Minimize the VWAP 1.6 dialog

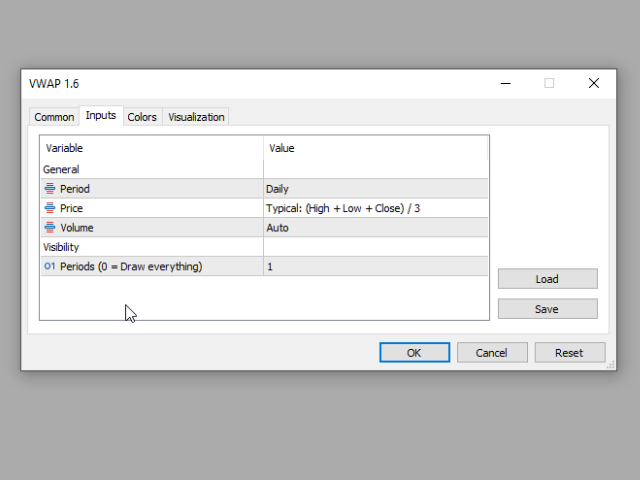(x=506, y=83)
